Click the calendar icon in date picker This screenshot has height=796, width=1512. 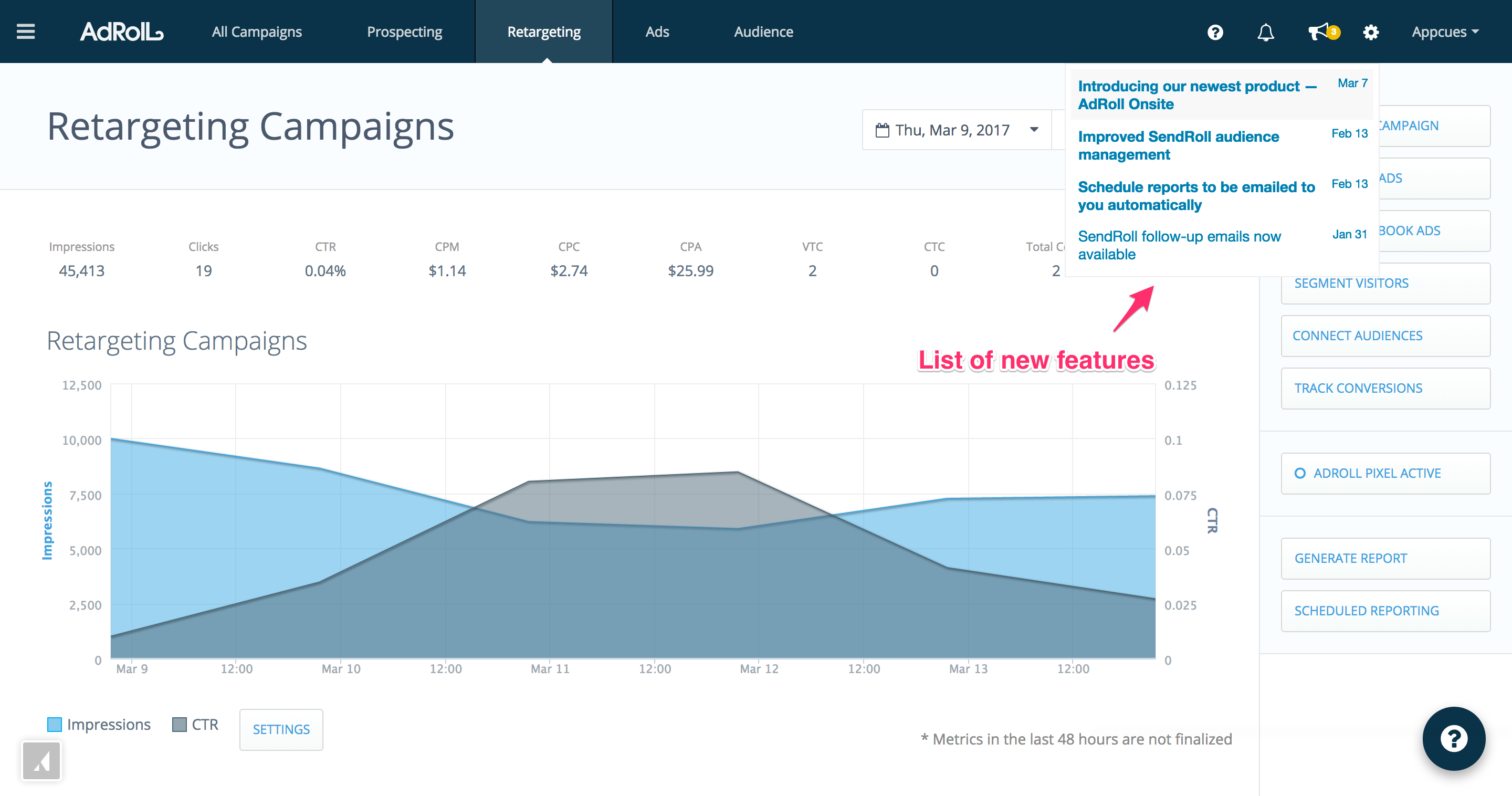[881, 130]
